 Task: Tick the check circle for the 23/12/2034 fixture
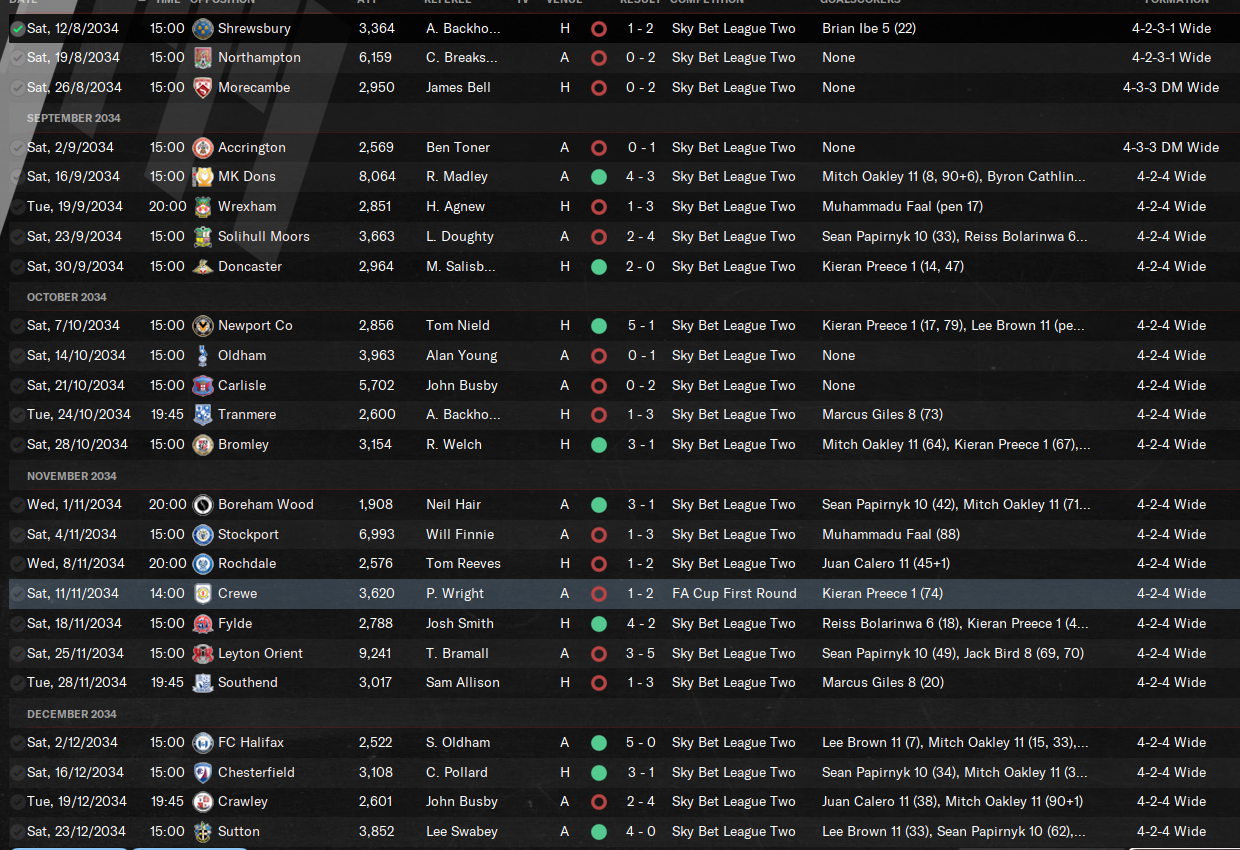click(x=17, y=832)
